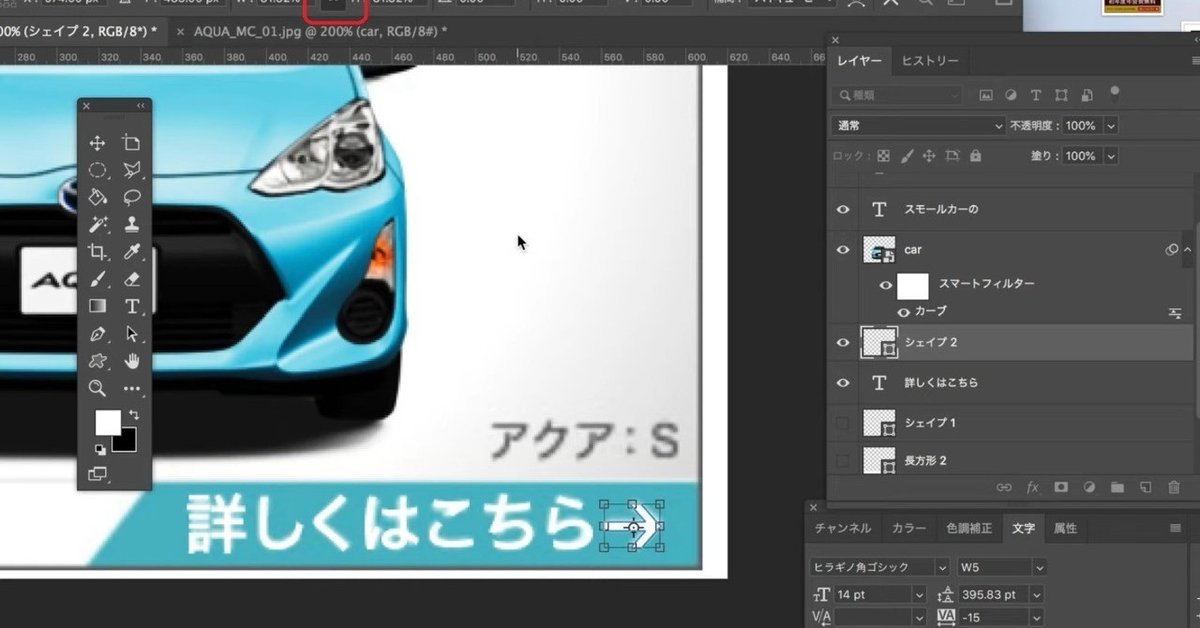The width and height of the screenshot is (1200, 628).
Task: Open the -15 tracking dropdown
Action: tap(1037, 619)
